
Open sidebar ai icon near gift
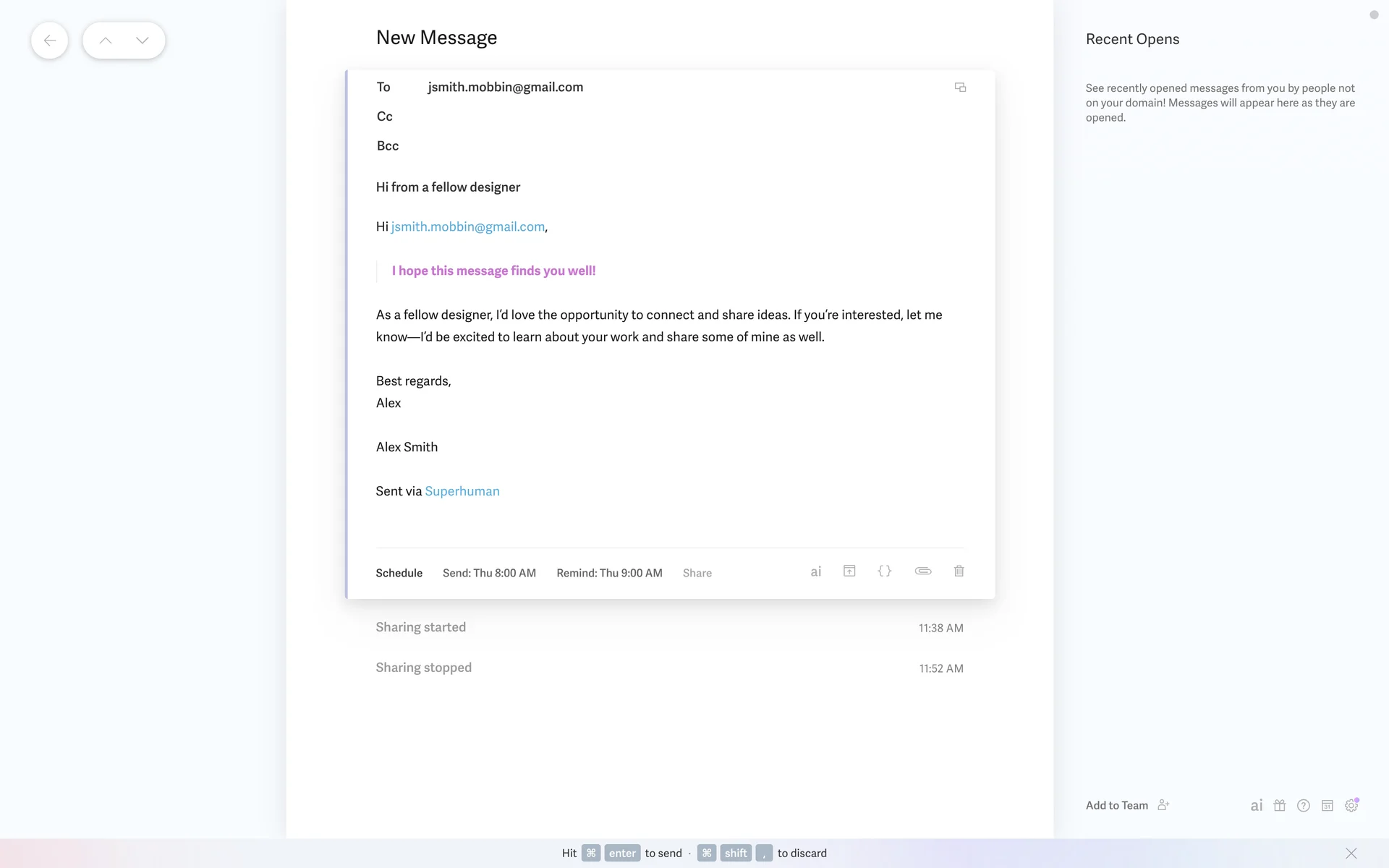(x=1256, y=806)
